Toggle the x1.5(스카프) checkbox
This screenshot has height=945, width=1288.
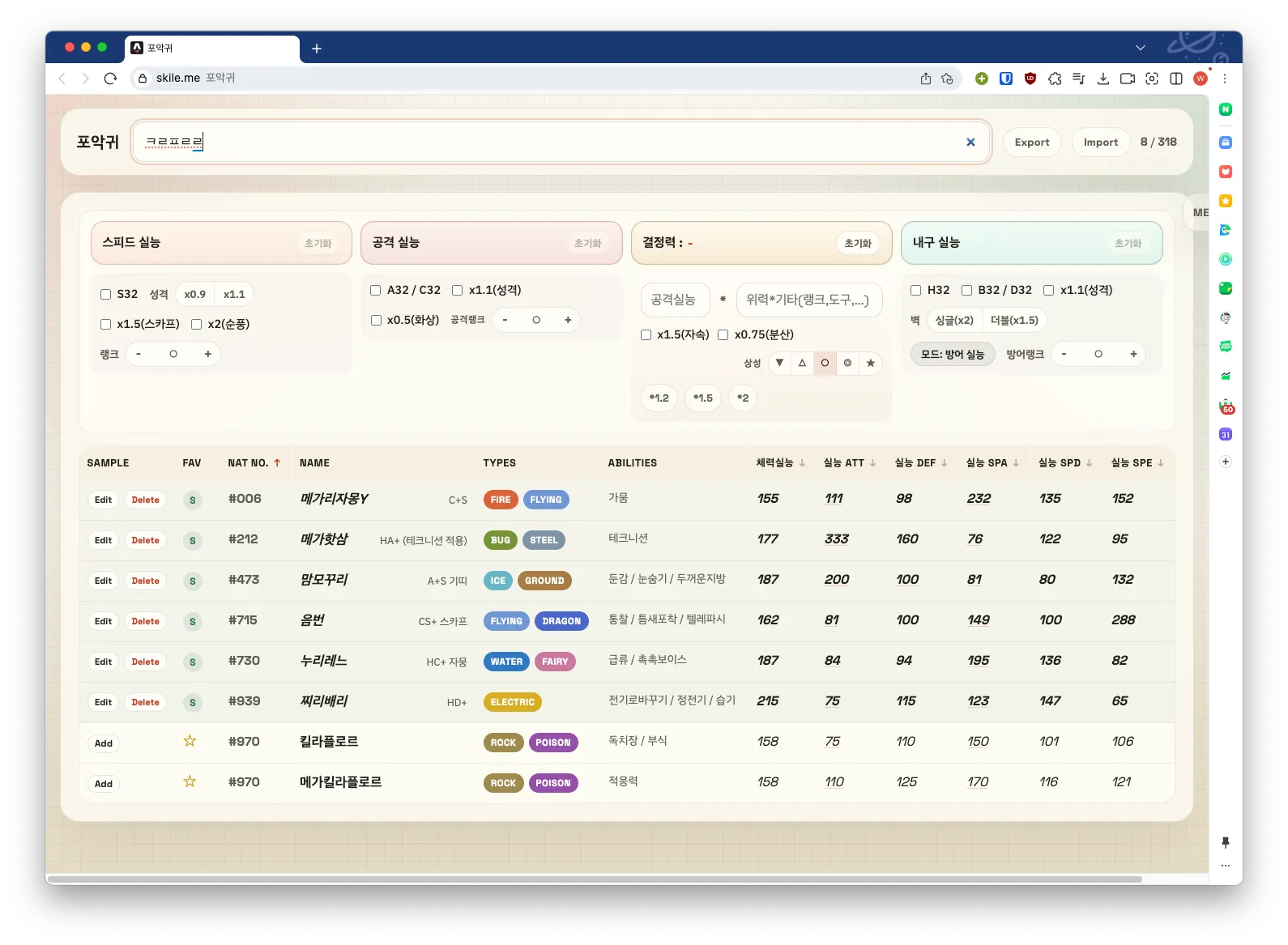105,324
